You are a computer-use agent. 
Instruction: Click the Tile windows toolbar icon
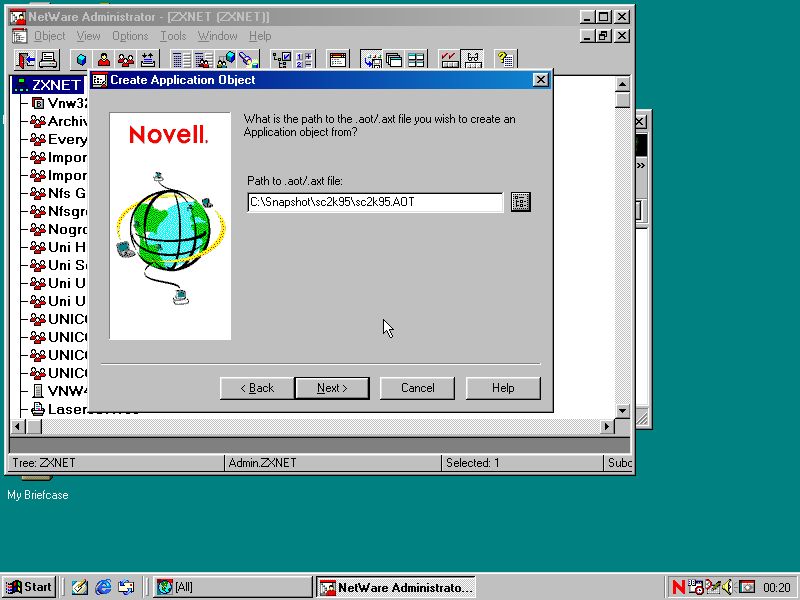coord(416,60)
